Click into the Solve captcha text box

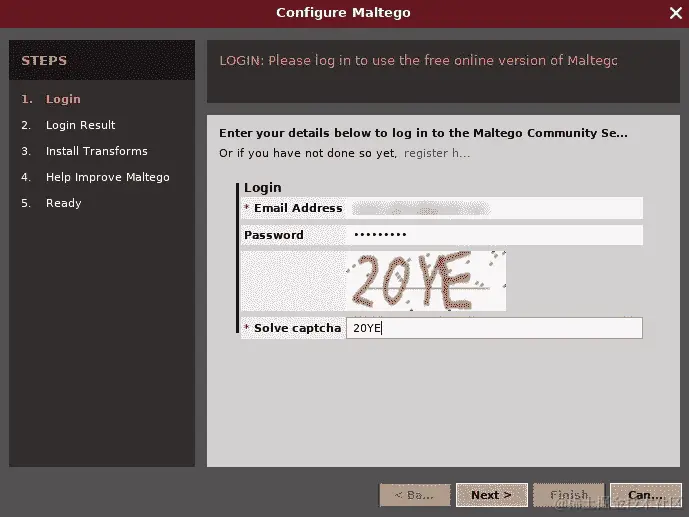pyautogui.click(x=494, y=328)
